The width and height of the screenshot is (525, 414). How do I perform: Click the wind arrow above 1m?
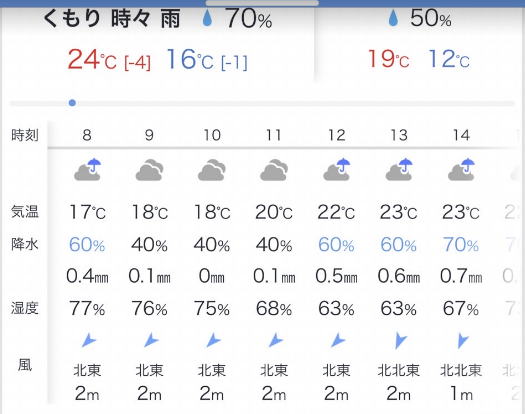[463, 341]
